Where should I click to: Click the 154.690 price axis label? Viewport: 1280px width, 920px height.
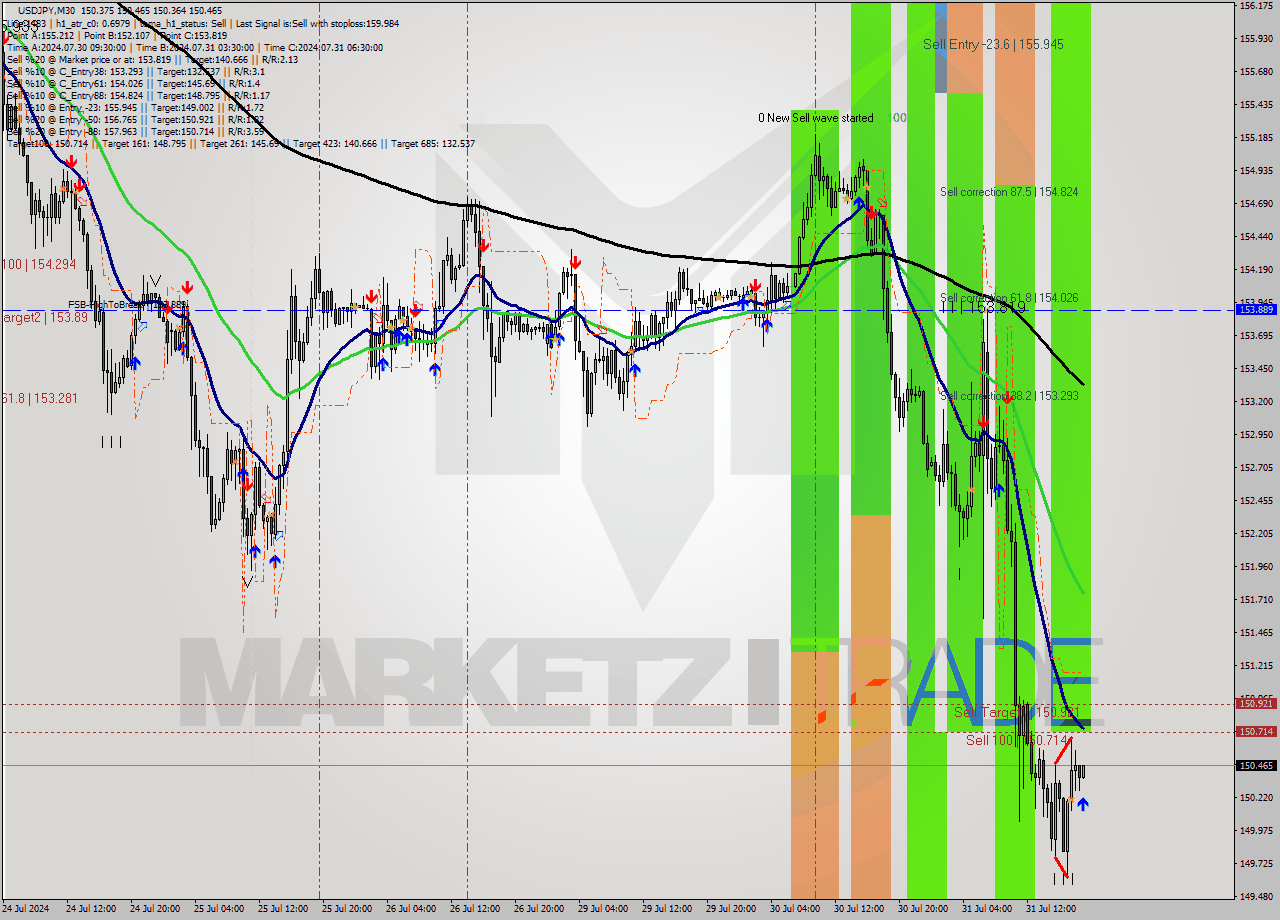coord(1256,204)
